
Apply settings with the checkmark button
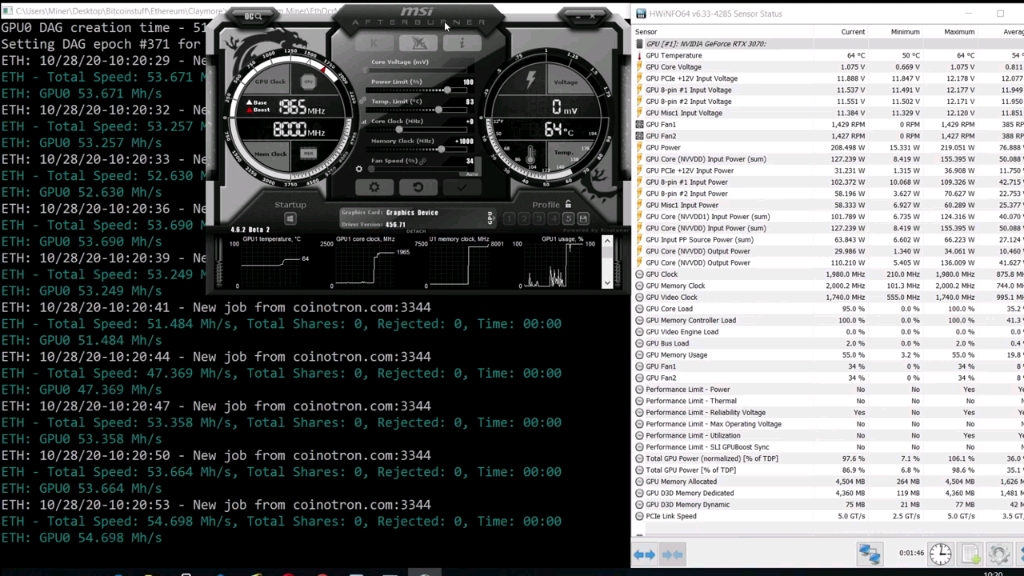(462, 187)
